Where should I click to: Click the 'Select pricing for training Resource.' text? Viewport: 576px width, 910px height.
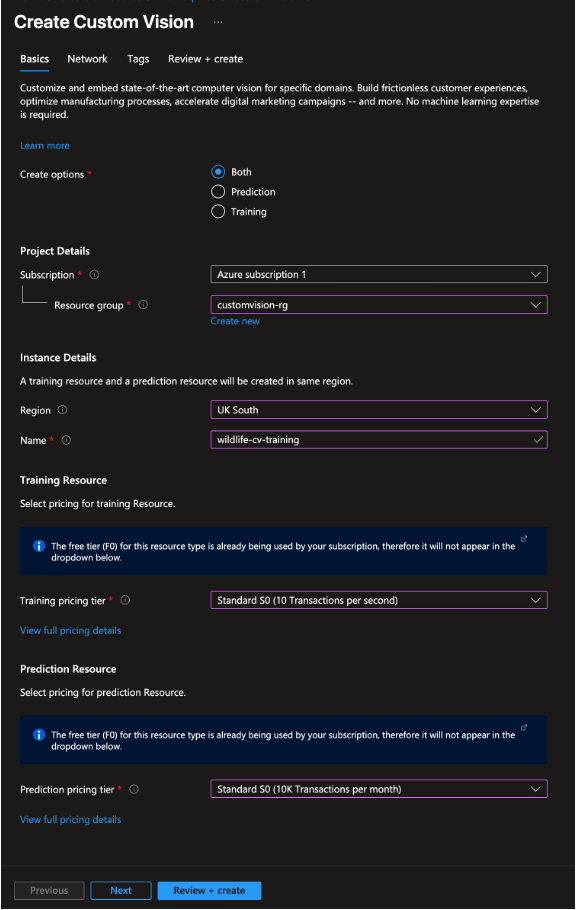[98, 504]
